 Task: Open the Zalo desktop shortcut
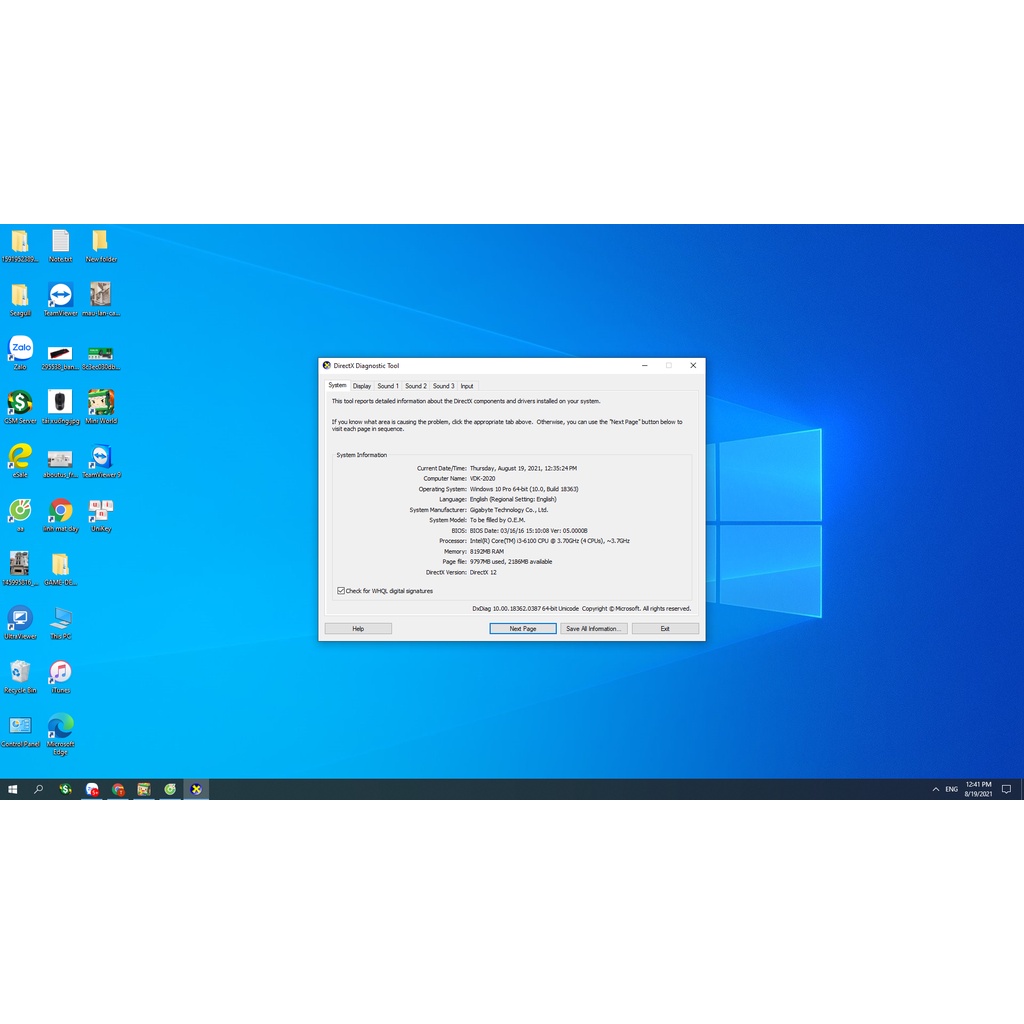(x=20, y=349)
